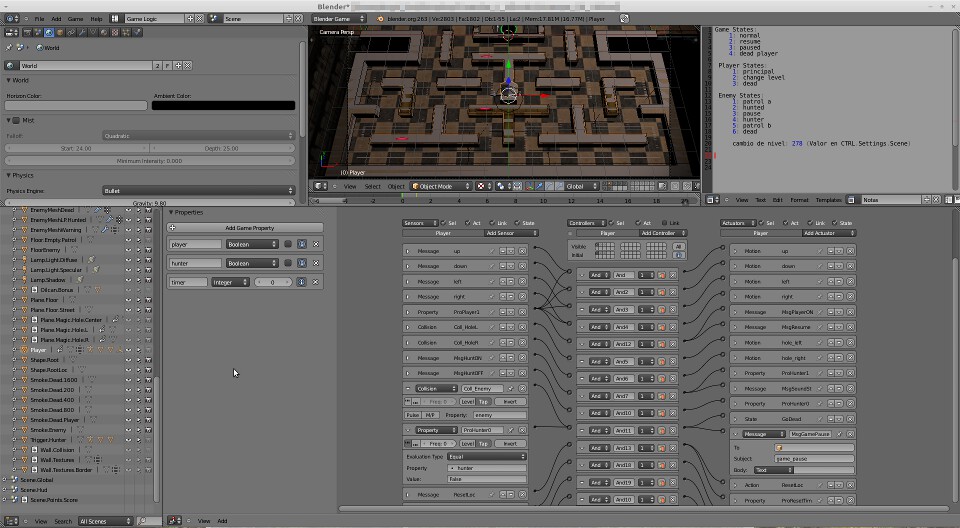This screenshot has width=960, height=528.
Task: Open the Blender Game engine dropdown
Action: pos(339,19)
